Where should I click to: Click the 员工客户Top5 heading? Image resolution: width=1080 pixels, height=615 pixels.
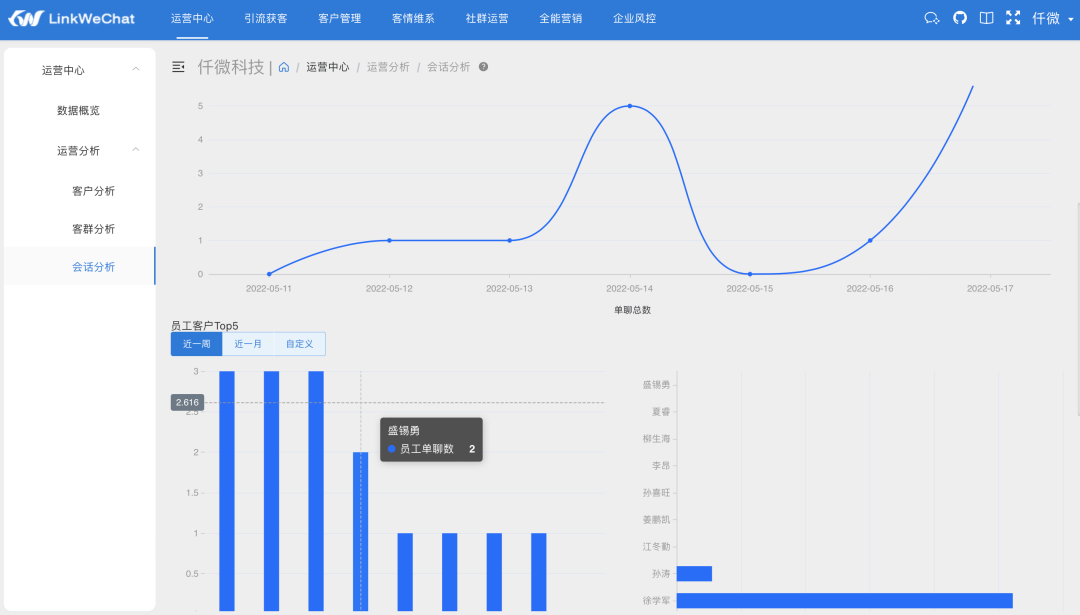(x=205, y=326)
